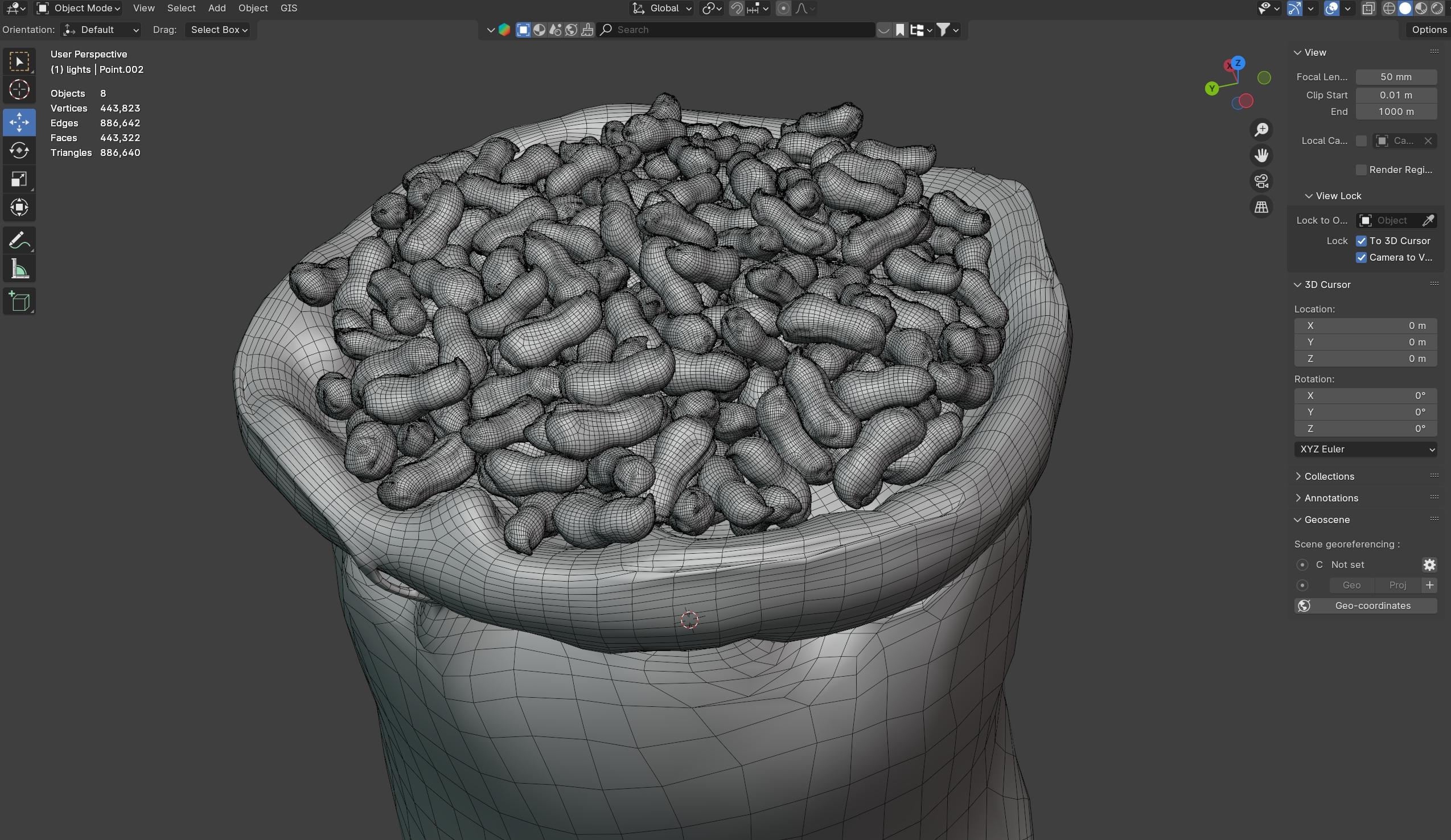Uncheck Lock To 3D Cursor
Image resolution: width=1451 pixels, height=840 pixels.
tap(1361, 241)
